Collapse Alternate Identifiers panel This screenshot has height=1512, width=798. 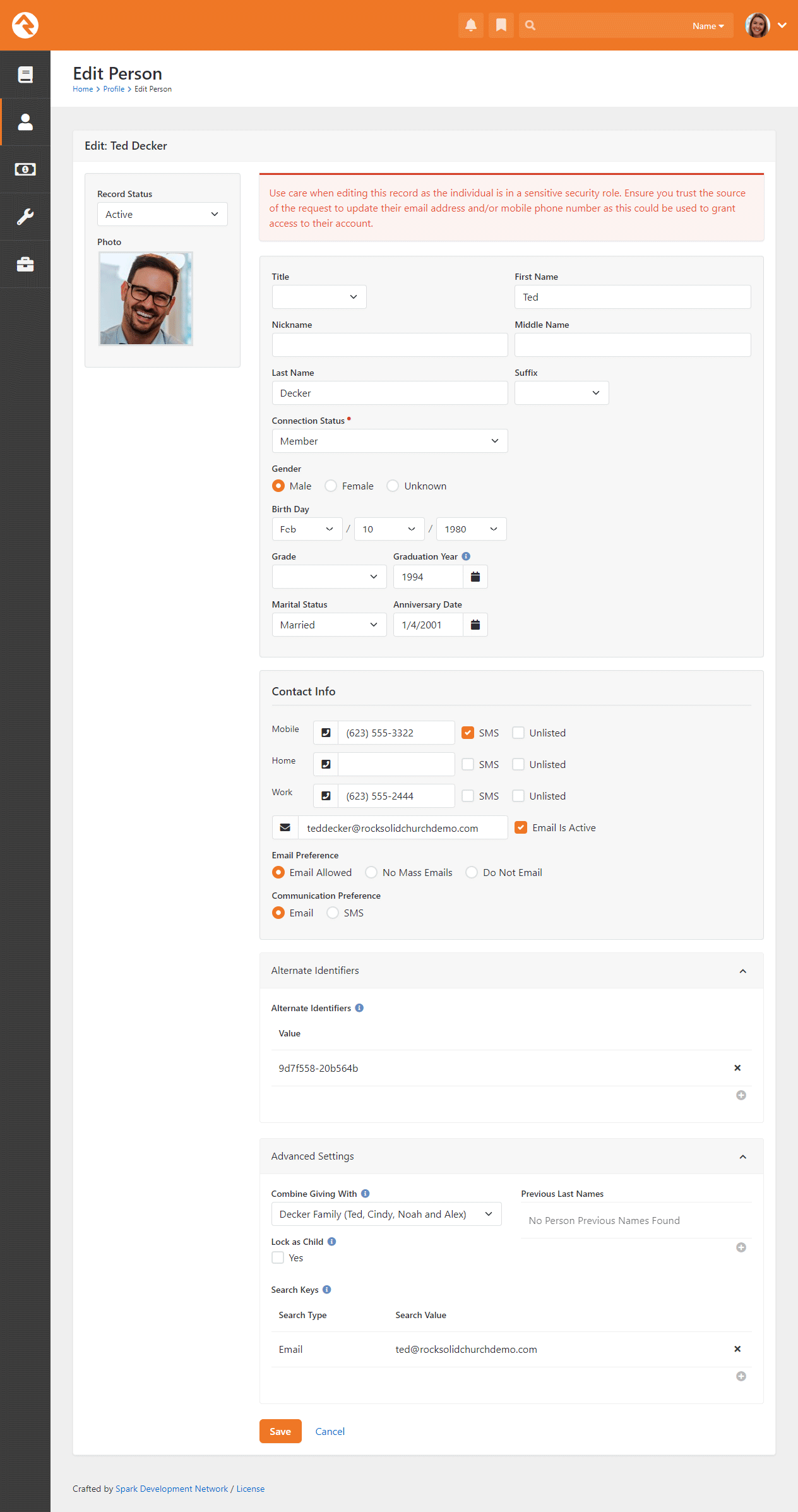(x=743, y=971)
